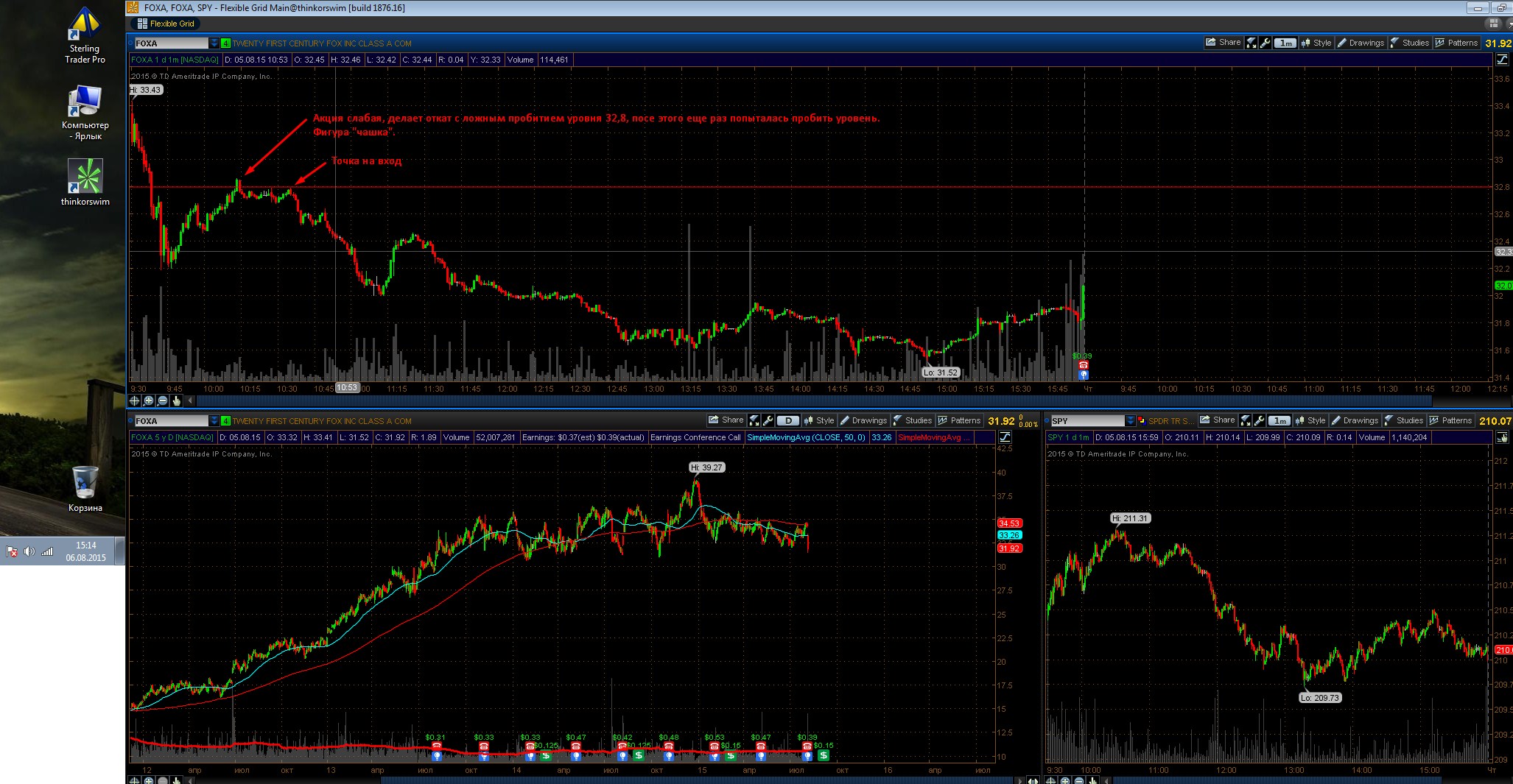Click Share button on top FOXA chart
Screen dimensions: 1513x784
click(x=1224, y=43)
